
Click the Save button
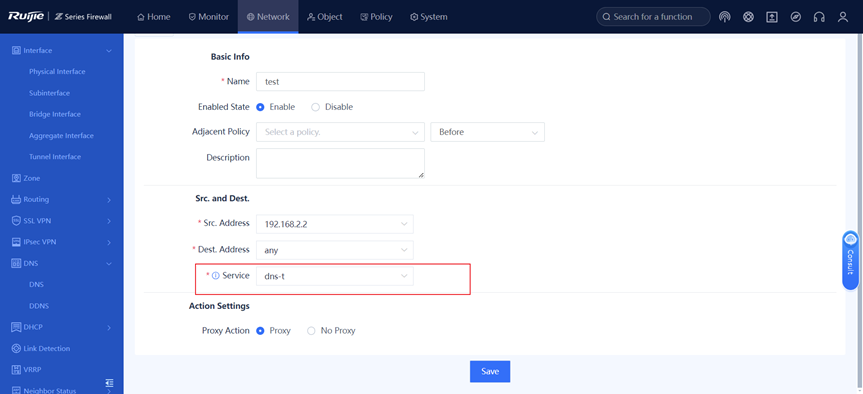click(490, 371)
